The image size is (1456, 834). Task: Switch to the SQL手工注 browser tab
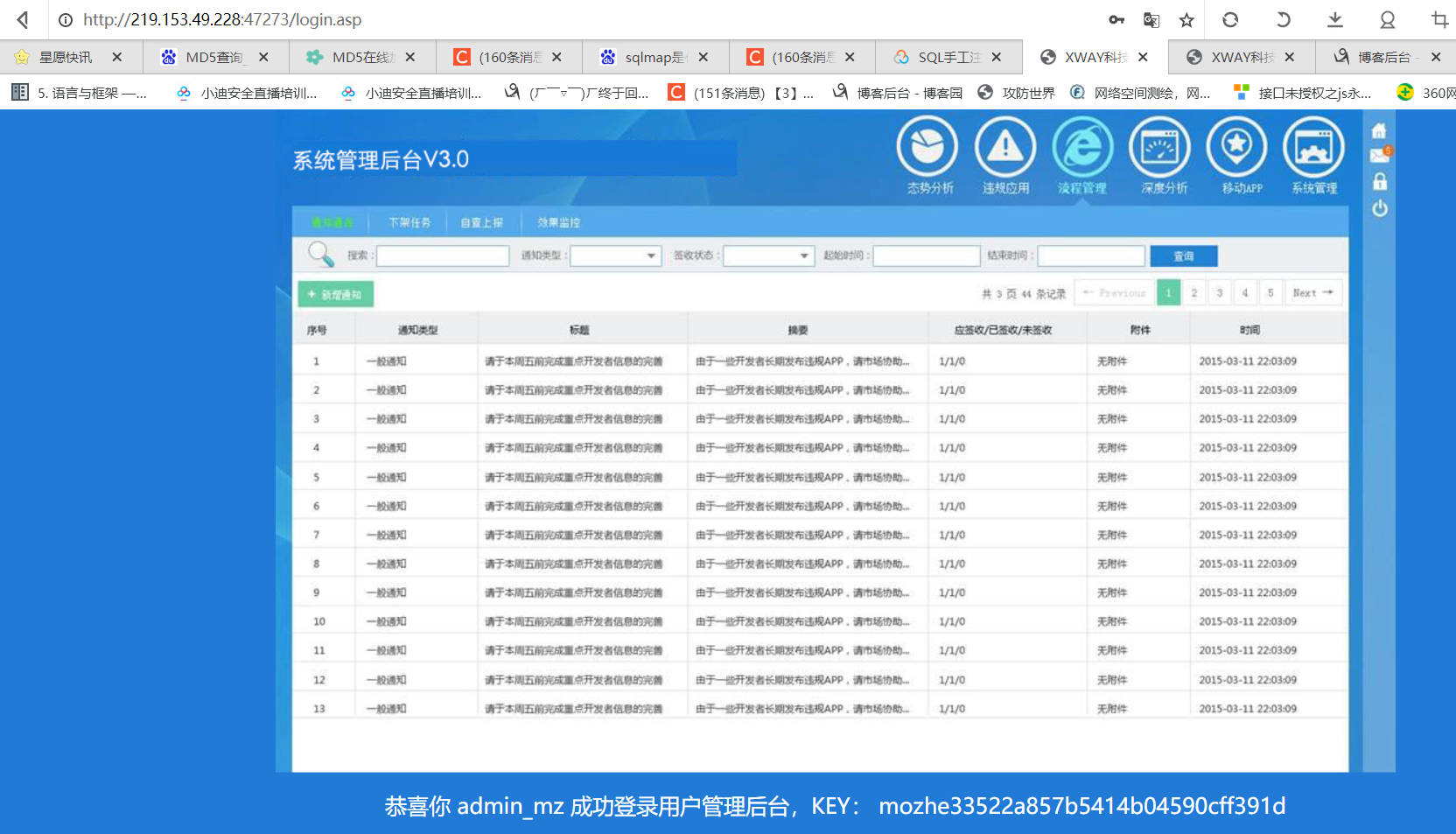click(949, 57)
